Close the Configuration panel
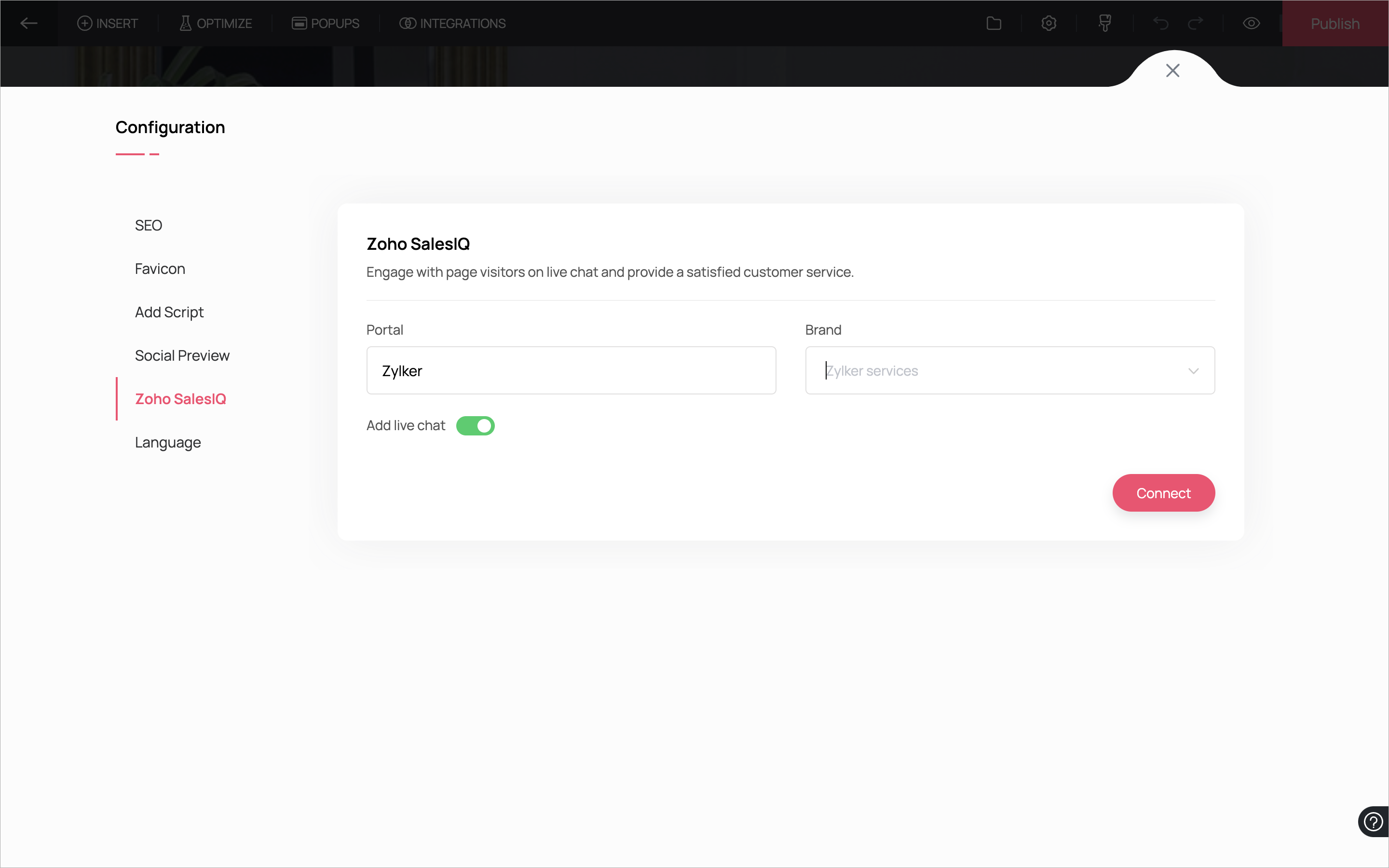The height and width of the screenshot is (868, 1389). 1172,70
